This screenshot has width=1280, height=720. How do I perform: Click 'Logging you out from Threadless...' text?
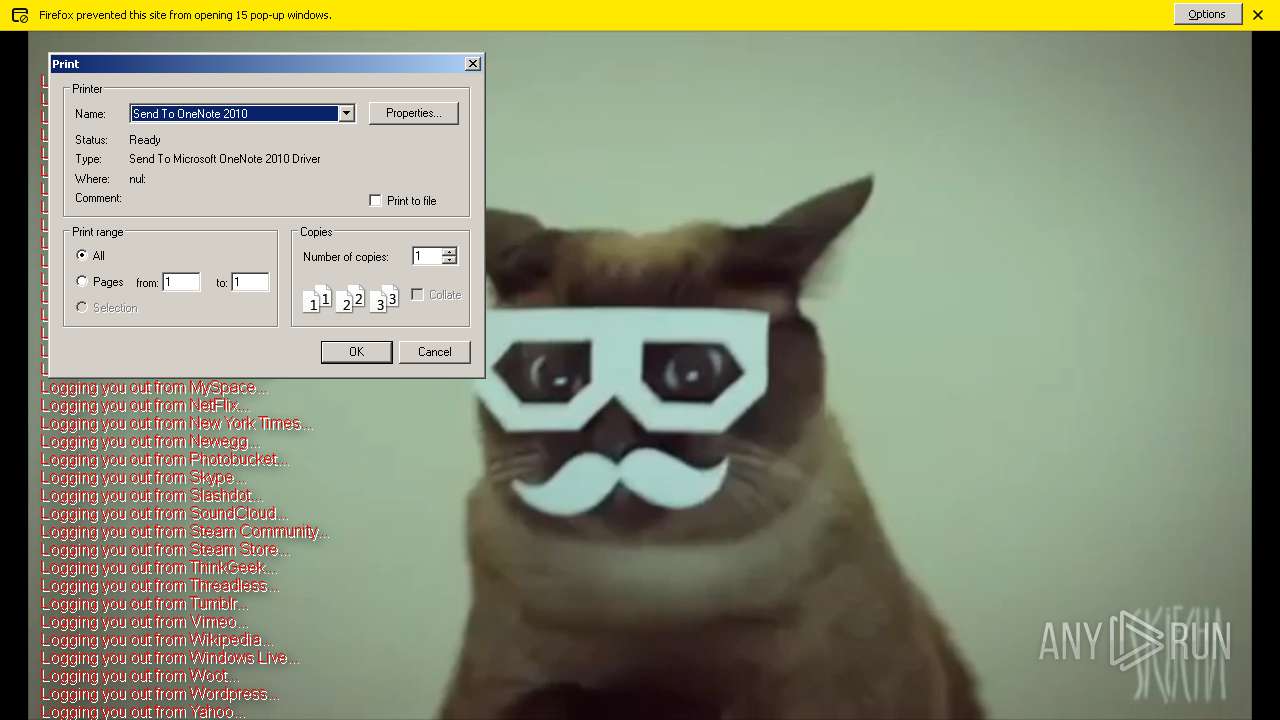160,585
